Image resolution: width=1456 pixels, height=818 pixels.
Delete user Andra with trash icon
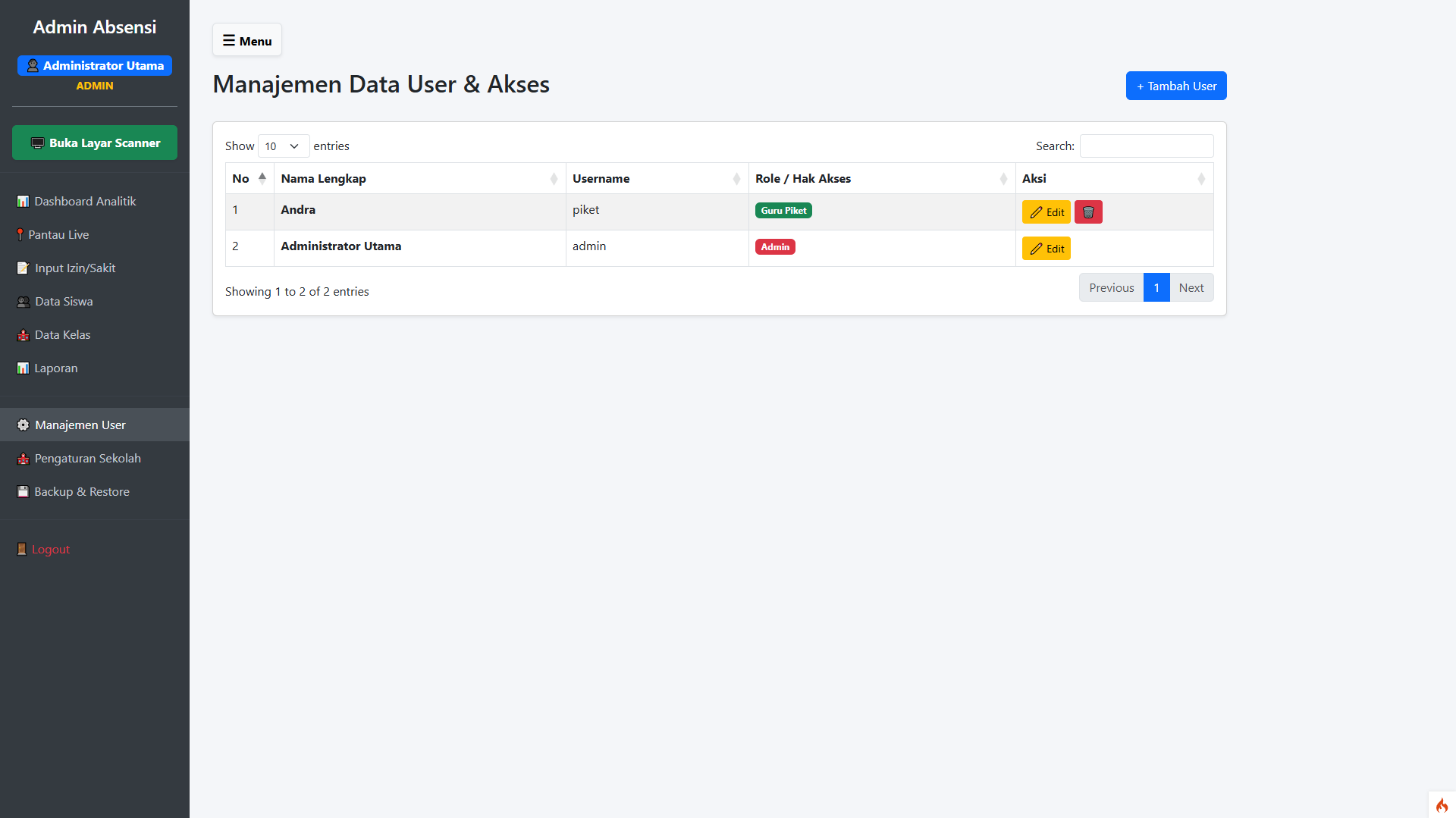[1088, 212]
